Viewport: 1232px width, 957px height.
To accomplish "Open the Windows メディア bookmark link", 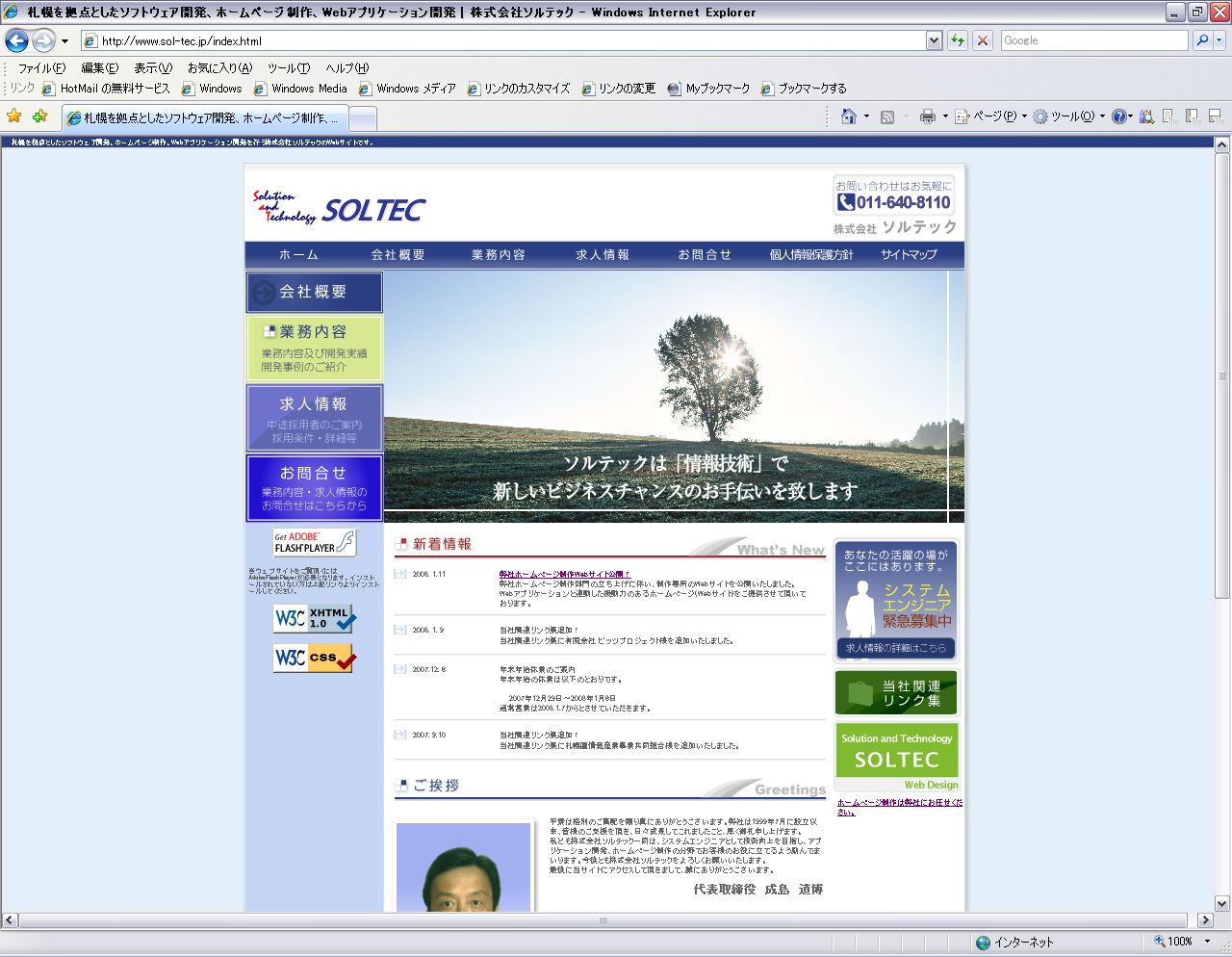I will click(x=407, y=89).
